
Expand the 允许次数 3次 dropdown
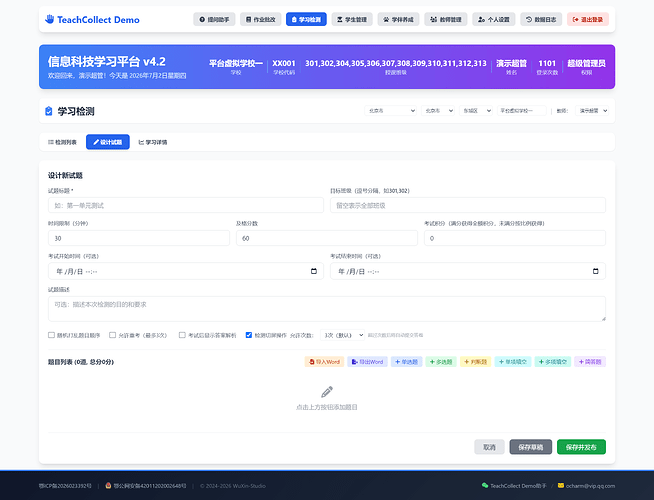342,335
